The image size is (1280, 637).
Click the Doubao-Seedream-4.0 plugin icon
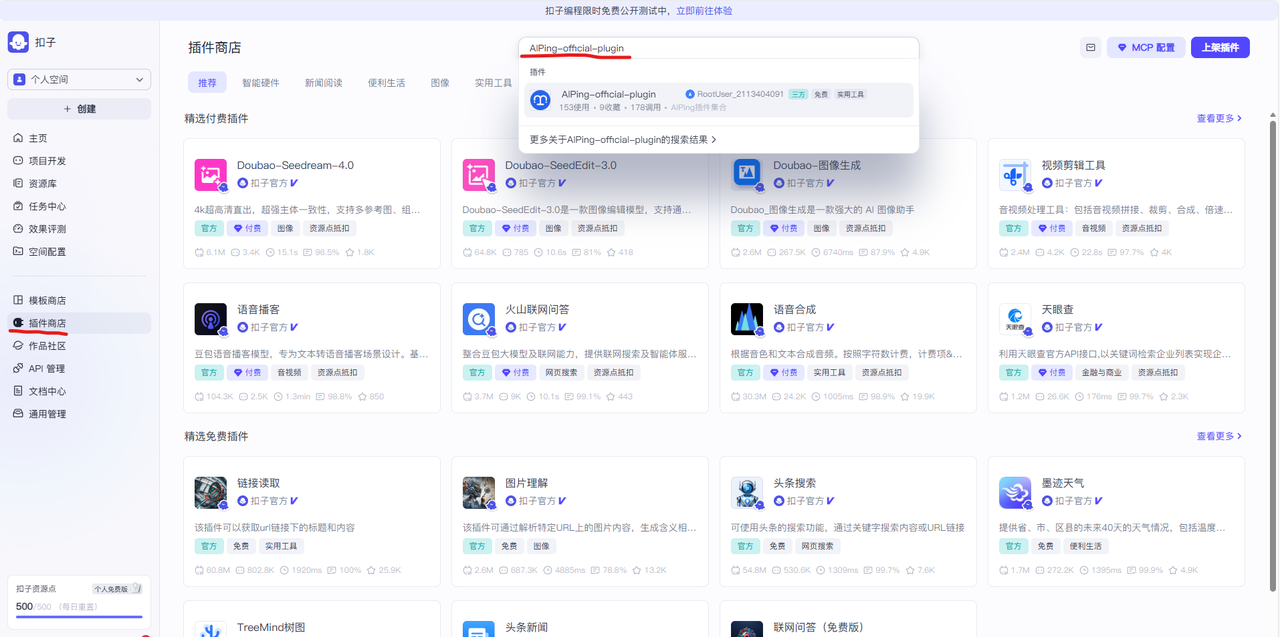211,175
